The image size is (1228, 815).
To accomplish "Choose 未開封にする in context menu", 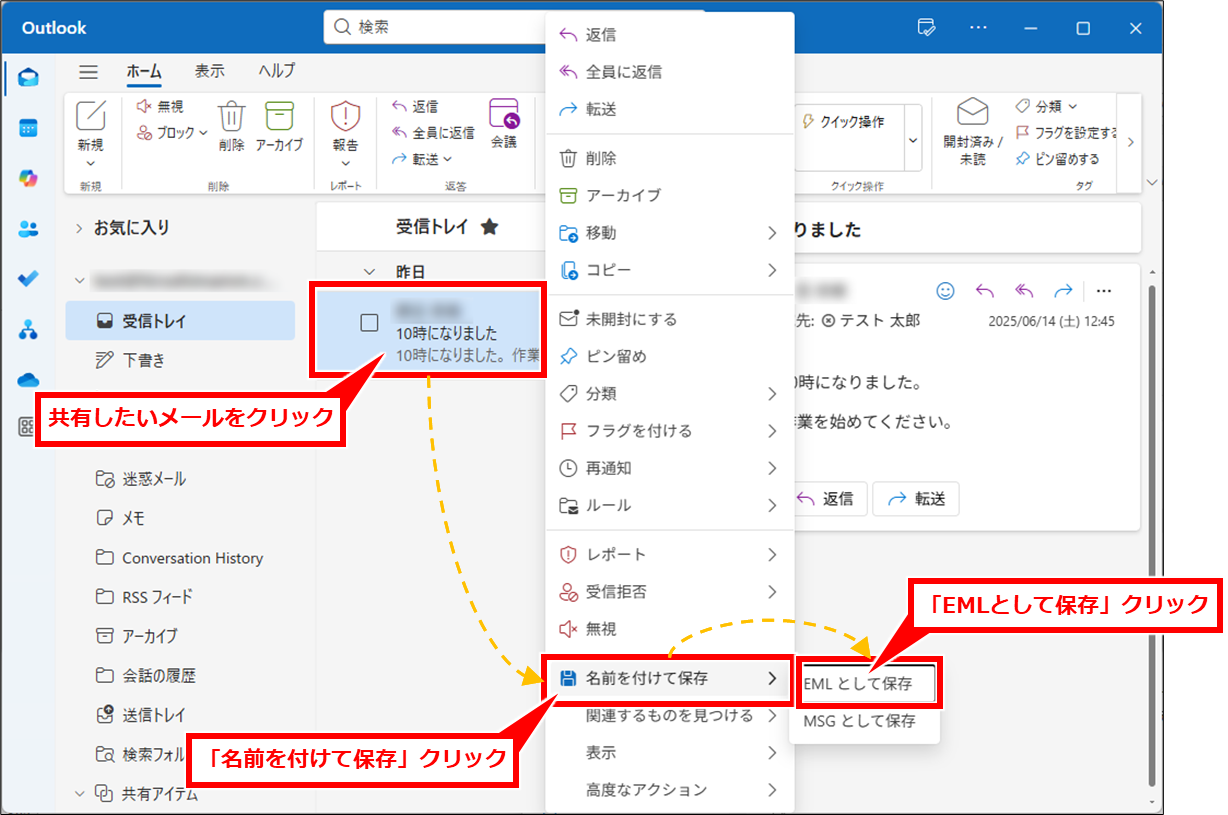I will pyautogui.click(x=670, y=319).
